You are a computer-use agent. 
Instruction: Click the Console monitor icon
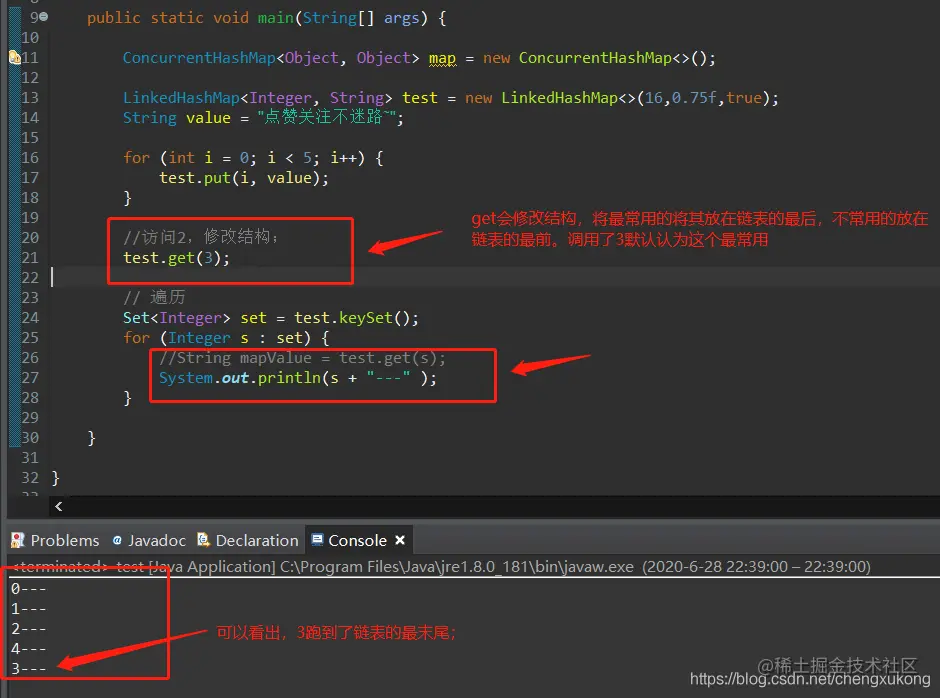coord(318,540)
